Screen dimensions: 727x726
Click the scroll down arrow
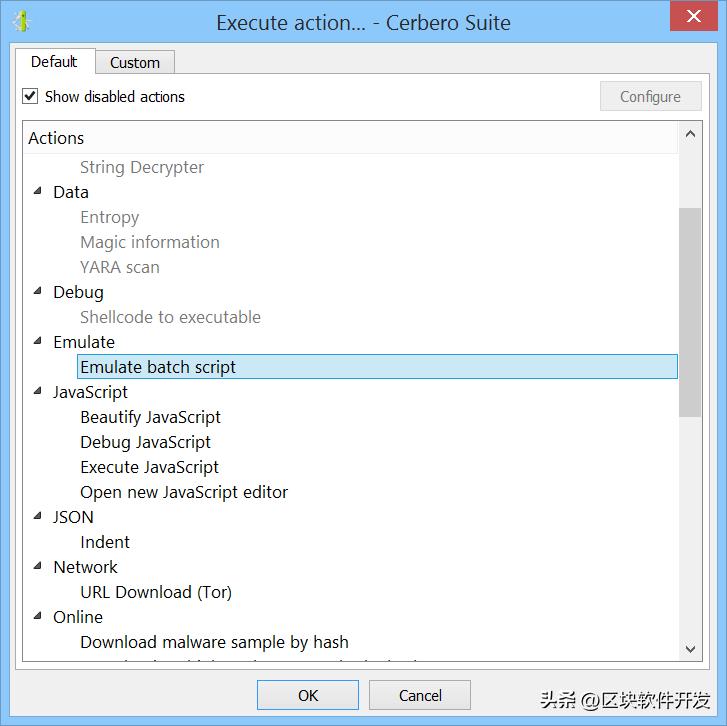(x=690, y=649)
